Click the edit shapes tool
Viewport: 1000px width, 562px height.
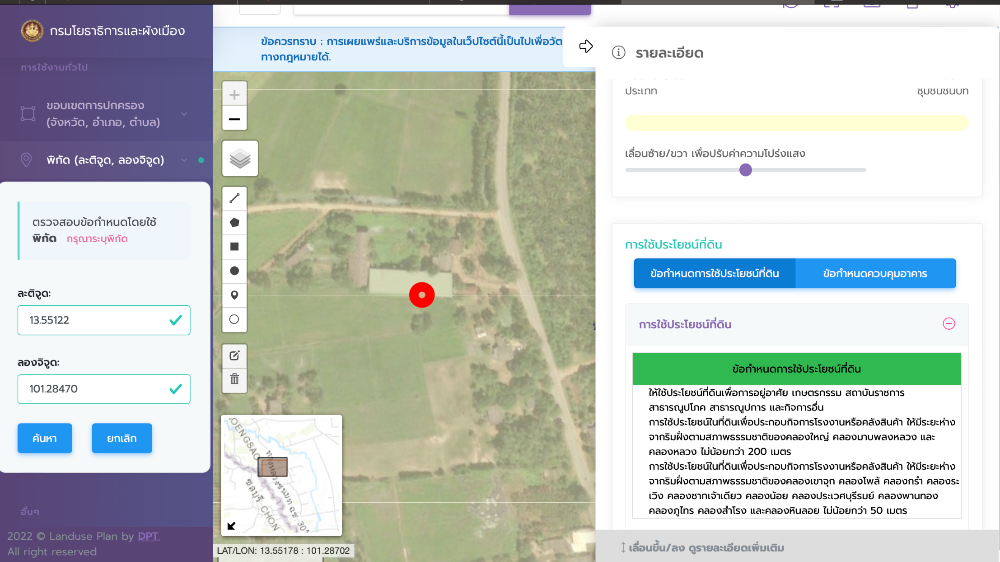tap(234, 355)
